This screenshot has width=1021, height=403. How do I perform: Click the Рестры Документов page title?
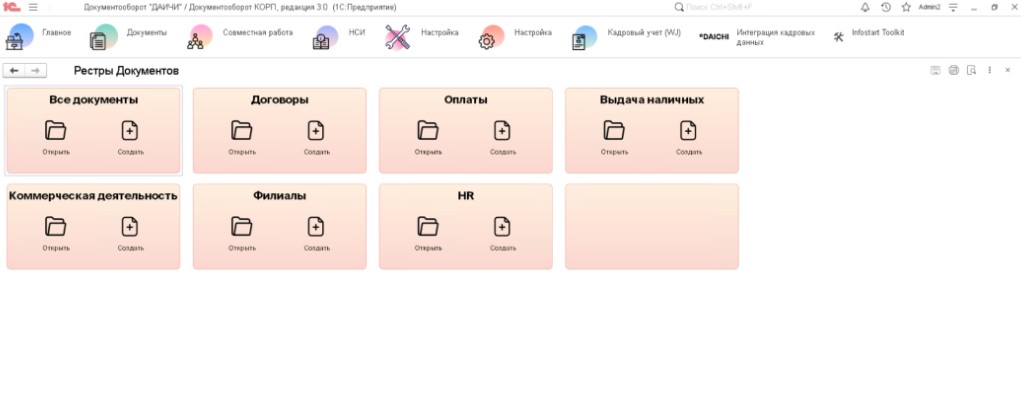(x=126, y=71)
